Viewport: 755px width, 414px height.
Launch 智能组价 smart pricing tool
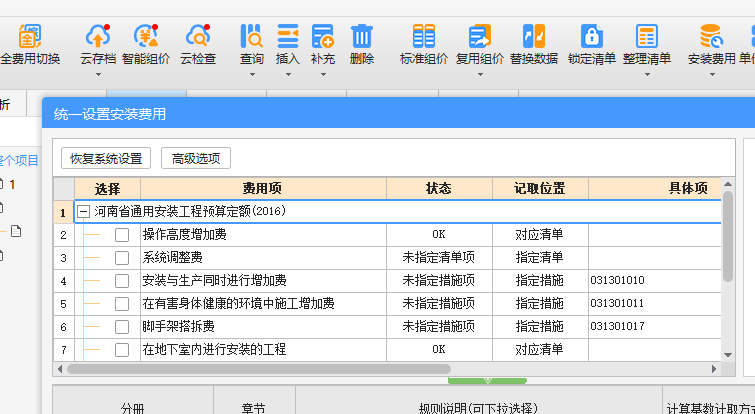click(146, 36)
